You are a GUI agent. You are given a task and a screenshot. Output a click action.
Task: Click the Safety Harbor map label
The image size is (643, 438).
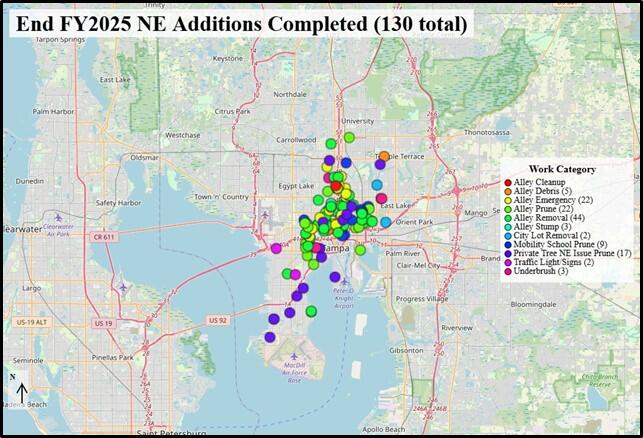click(118, 203)
